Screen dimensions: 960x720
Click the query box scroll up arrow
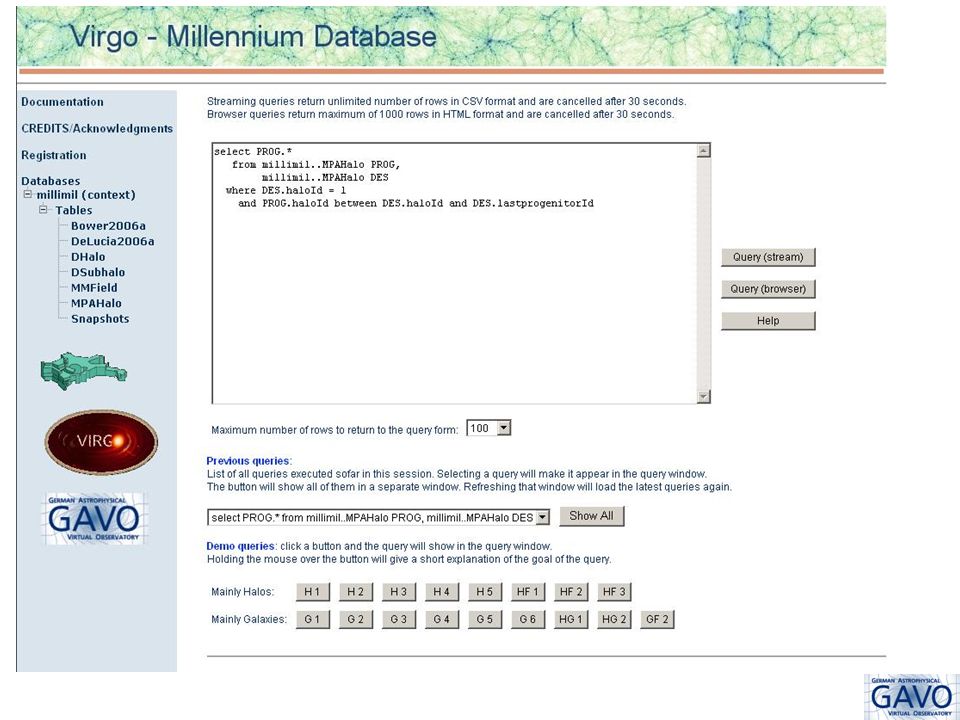click(x=703, y=151)
